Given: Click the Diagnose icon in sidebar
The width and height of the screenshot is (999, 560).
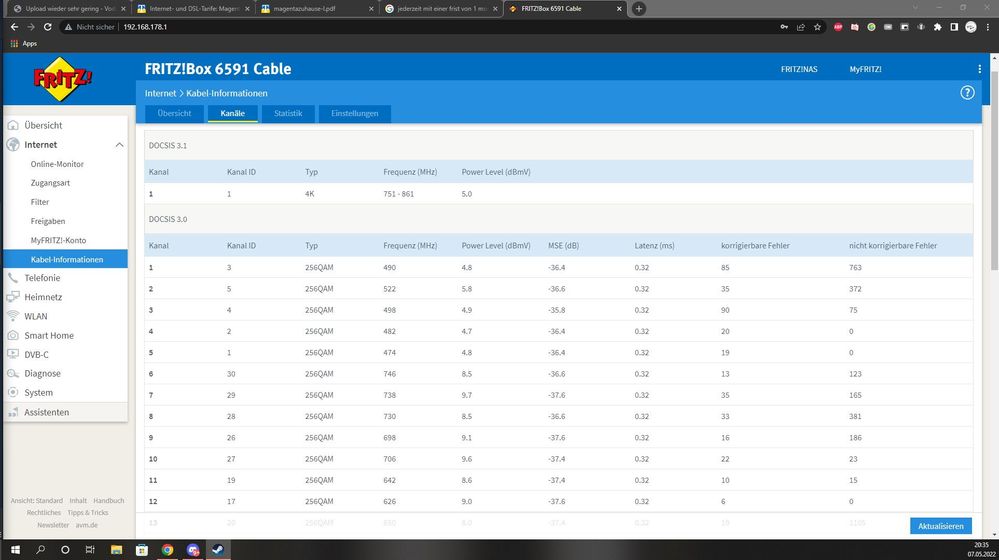Looking at the screenshot, I should click(13, 374).
